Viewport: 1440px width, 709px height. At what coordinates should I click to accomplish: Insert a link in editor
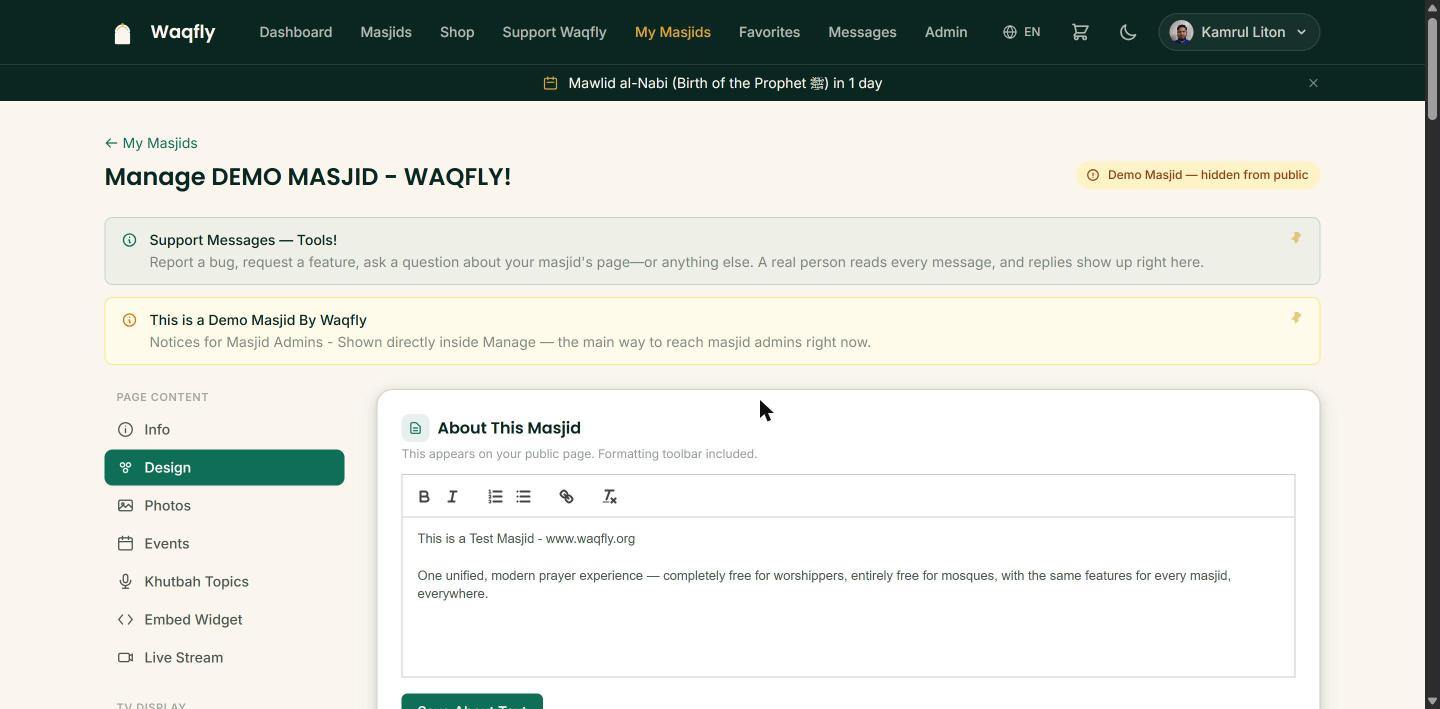coord(566,496)
